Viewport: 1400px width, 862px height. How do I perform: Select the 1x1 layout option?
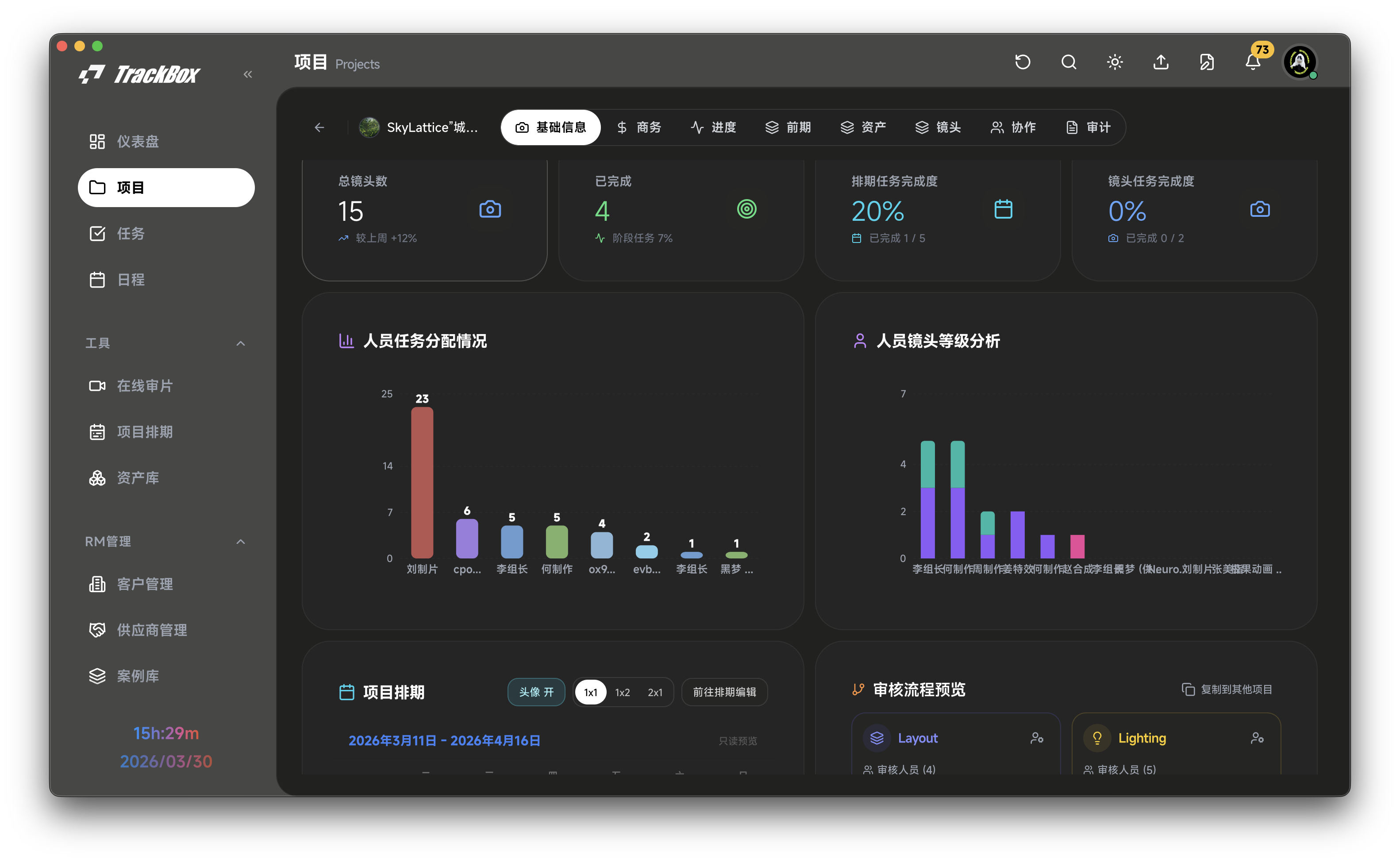coord(591,692)
